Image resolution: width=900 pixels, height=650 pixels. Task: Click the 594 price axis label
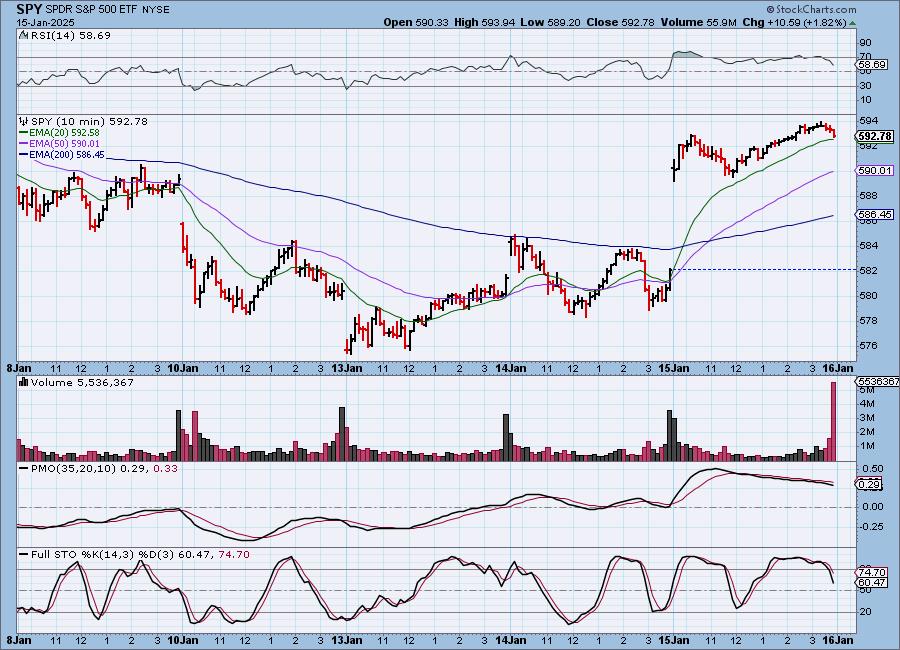869,121
